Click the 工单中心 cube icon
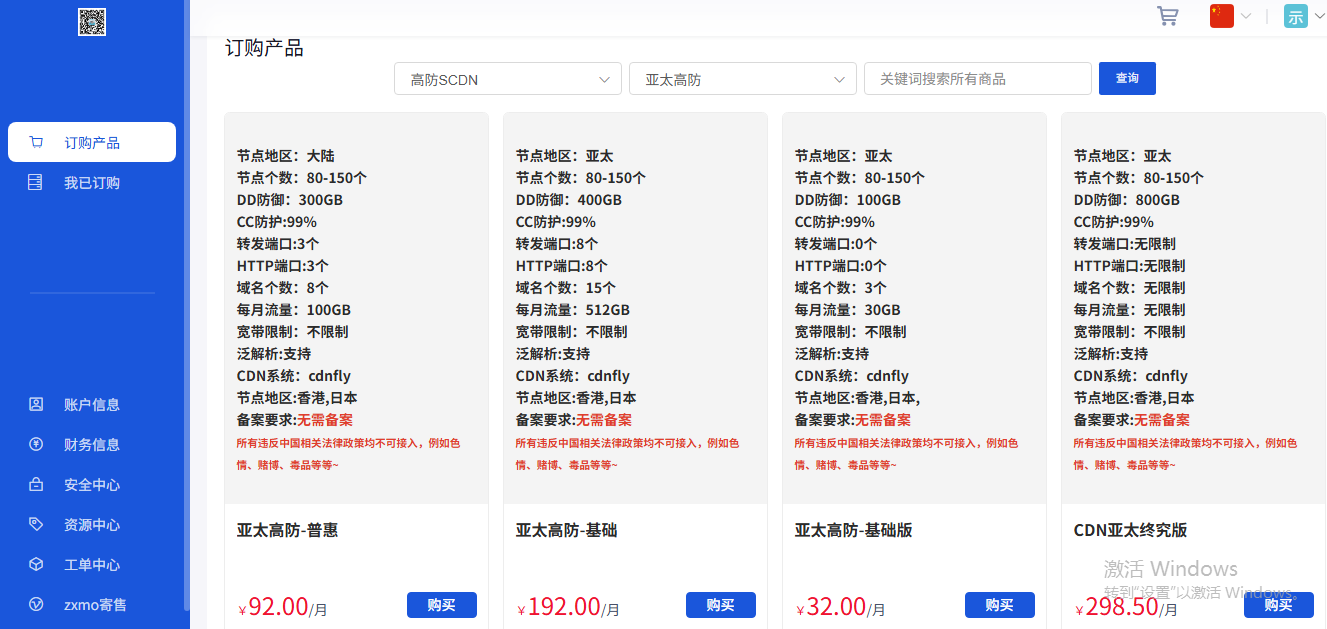This screenshot has width=1327, height=629. click(36, 565)
